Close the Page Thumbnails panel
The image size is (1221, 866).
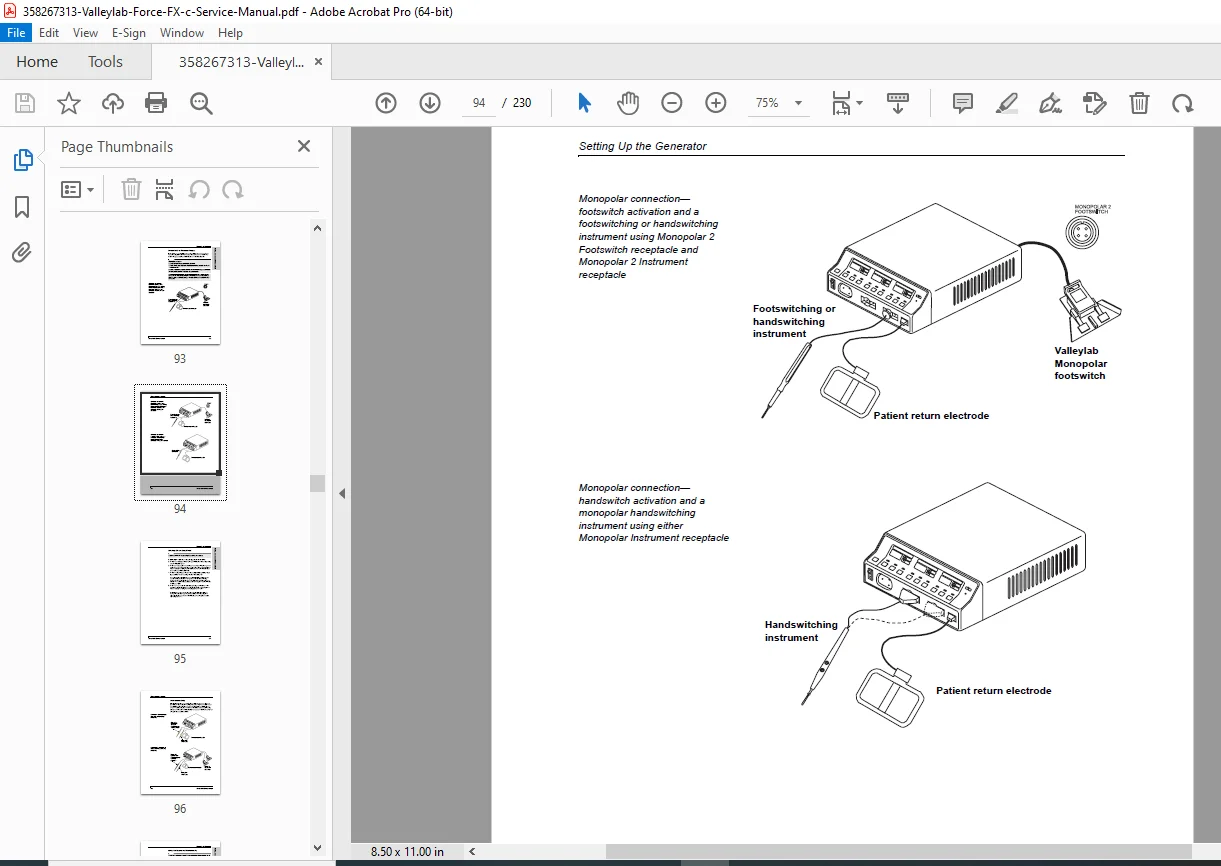304,146
